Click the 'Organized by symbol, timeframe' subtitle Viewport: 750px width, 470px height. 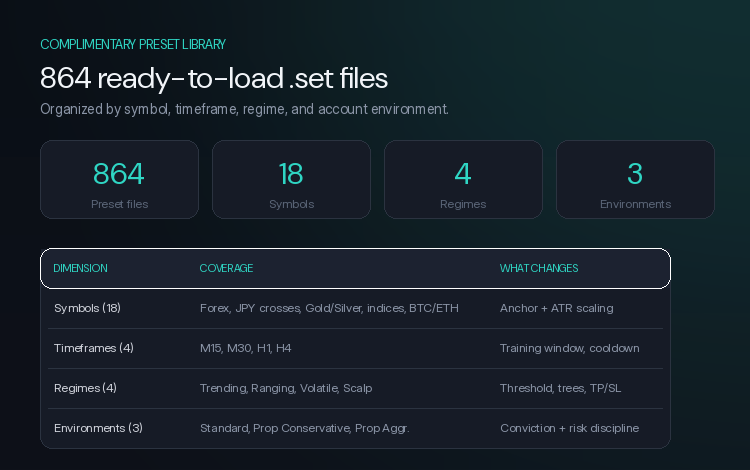(x=244, y=109)
